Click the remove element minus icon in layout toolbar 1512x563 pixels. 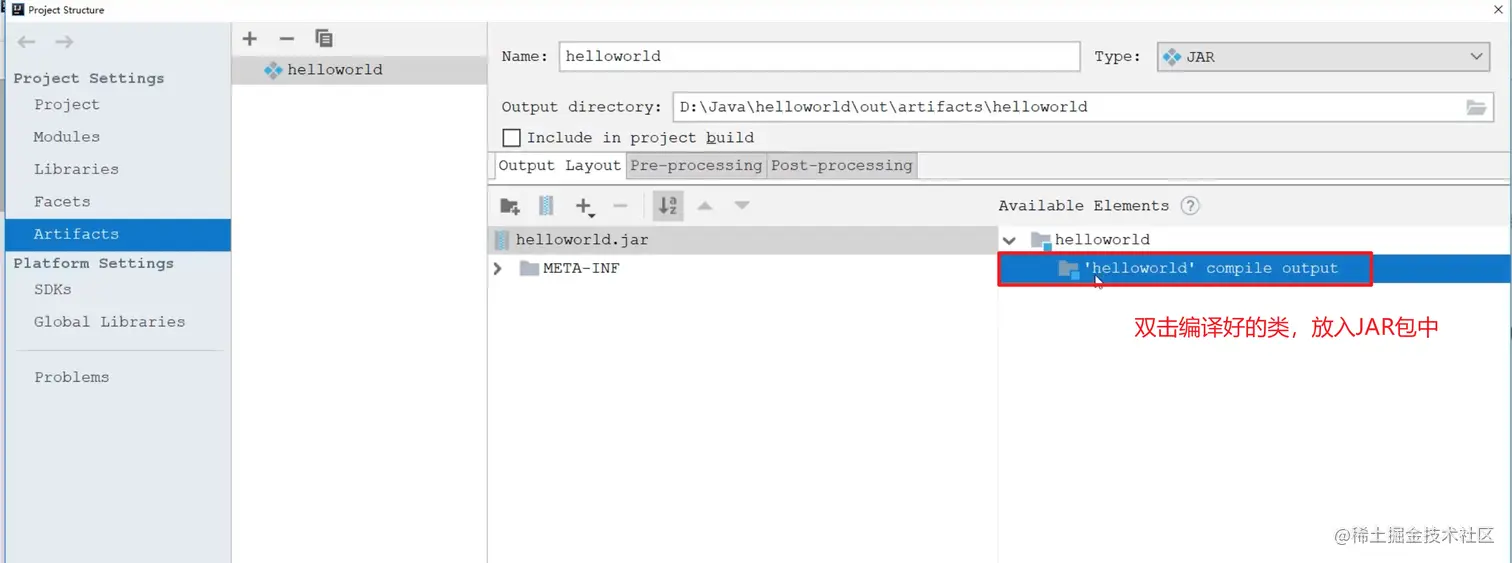pos(620,206)
